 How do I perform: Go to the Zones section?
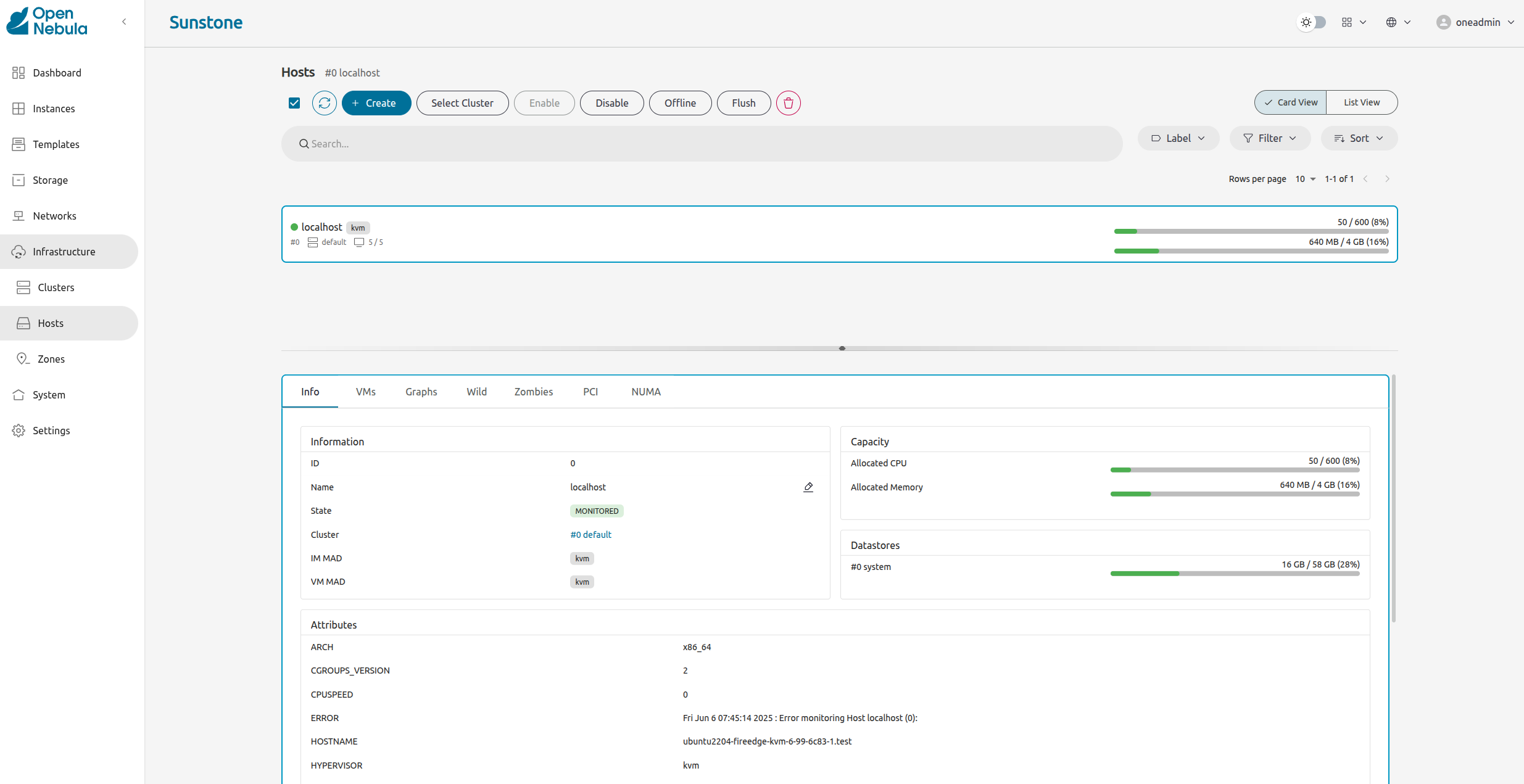pyautogui.click(x=51, y=359)
